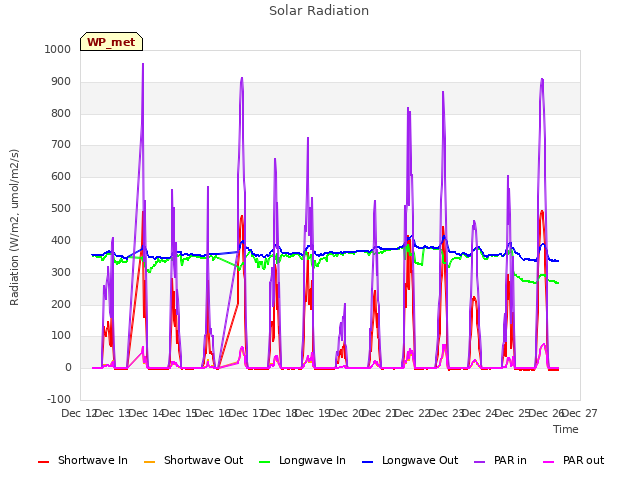The height and width of the screenshot is (480, 640).
Task: Click the WP_met label box
Action: 111,42
